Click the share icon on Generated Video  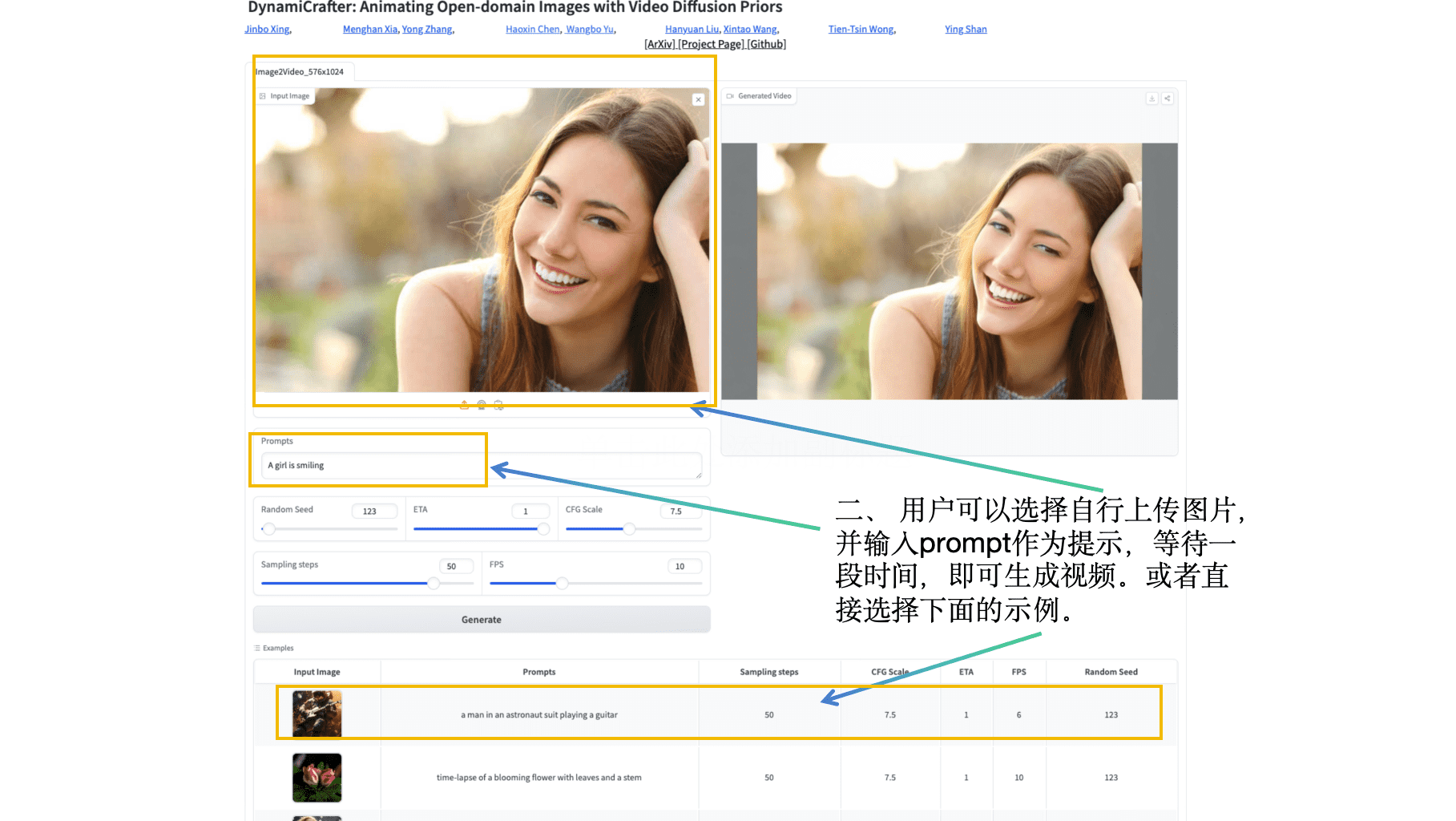[1167, 98]
